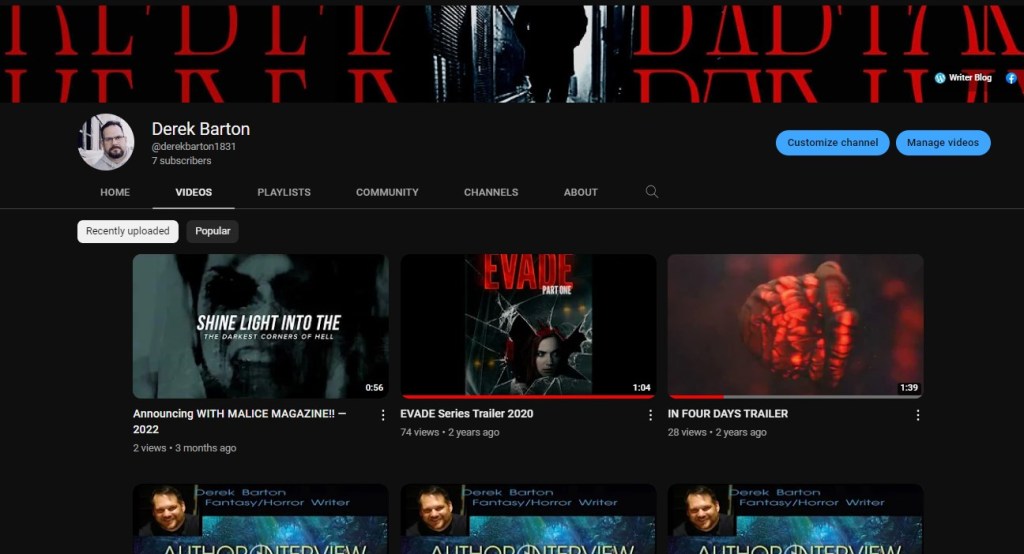Expand action menu for IN FOUR DAYS TRAILER

pos(917,415)
